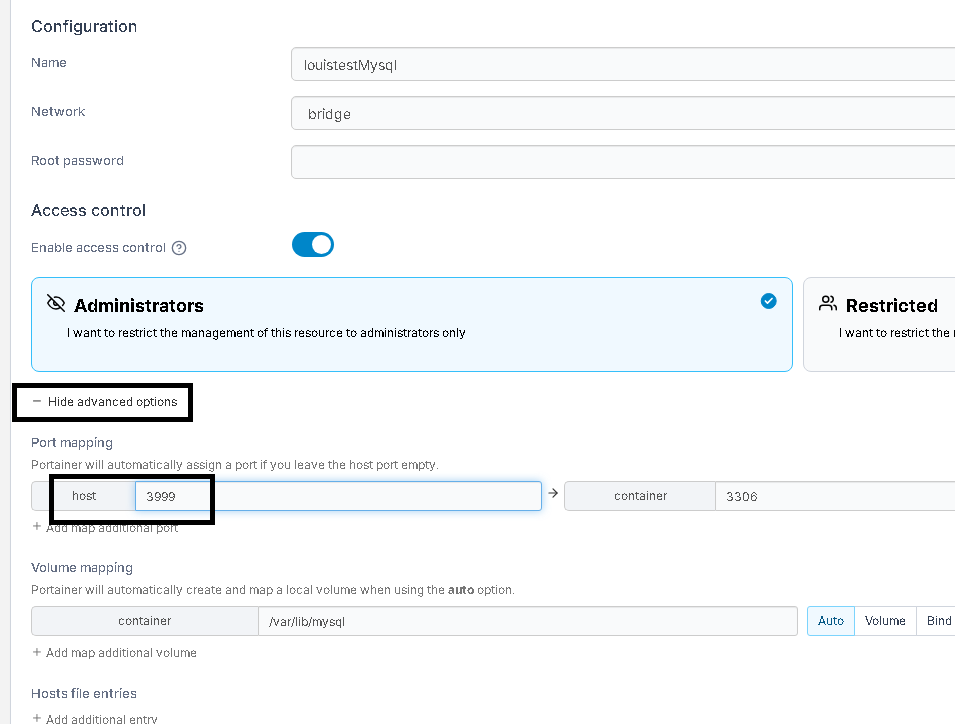Click the Administrators description about administrators only
Viewport: 955px width, 724px height.
point(266,332)
